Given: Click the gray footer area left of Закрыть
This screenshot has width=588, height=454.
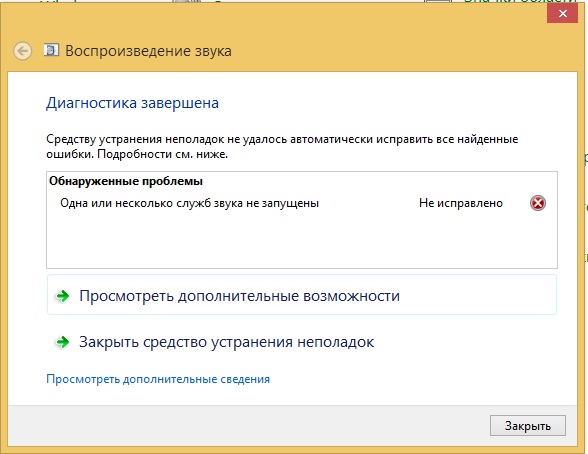Looking at the screenshot, I should click(248, 426).
